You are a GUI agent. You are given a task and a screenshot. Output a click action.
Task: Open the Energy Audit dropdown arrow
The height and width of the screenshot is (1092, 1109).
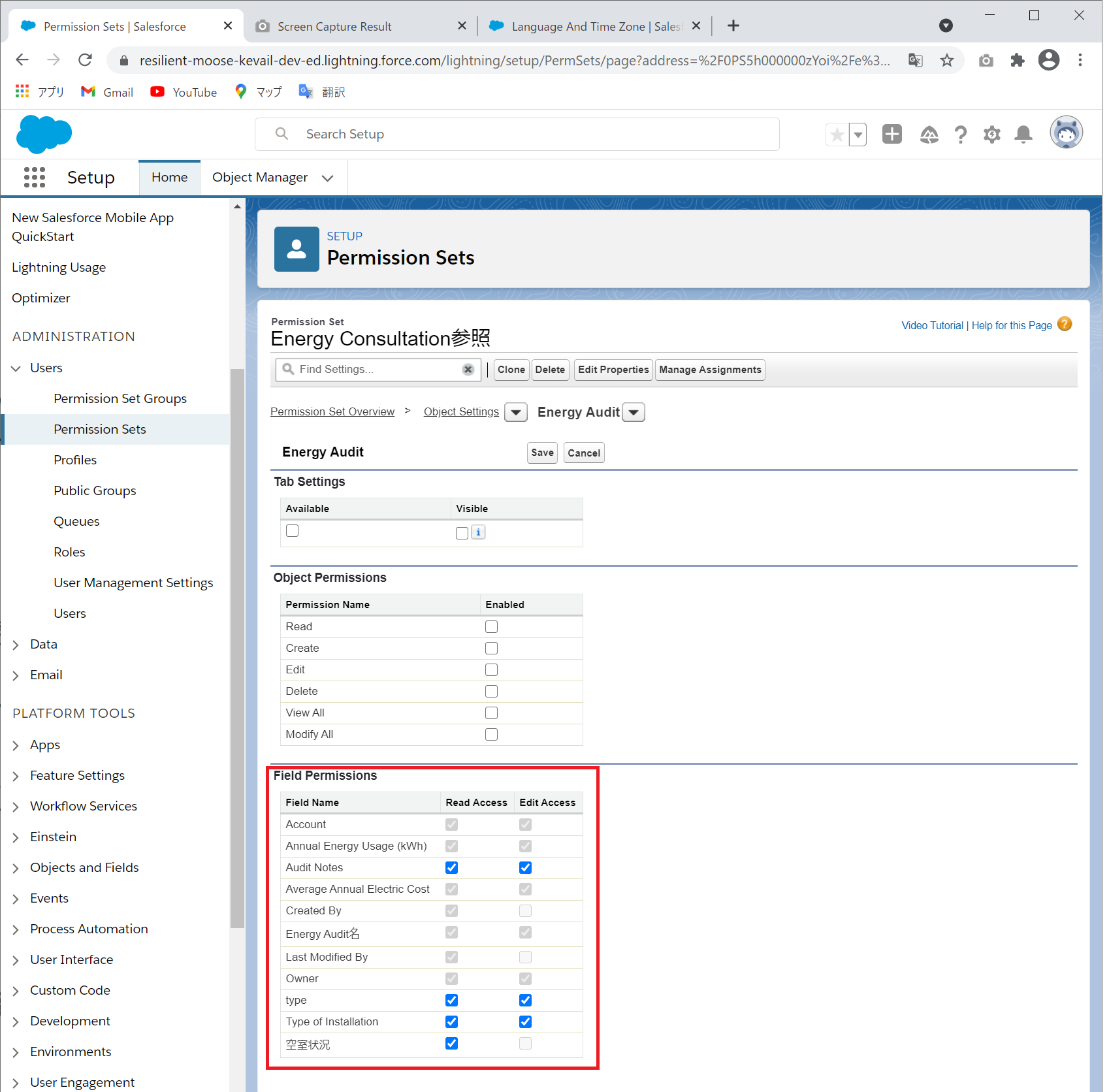634,413
